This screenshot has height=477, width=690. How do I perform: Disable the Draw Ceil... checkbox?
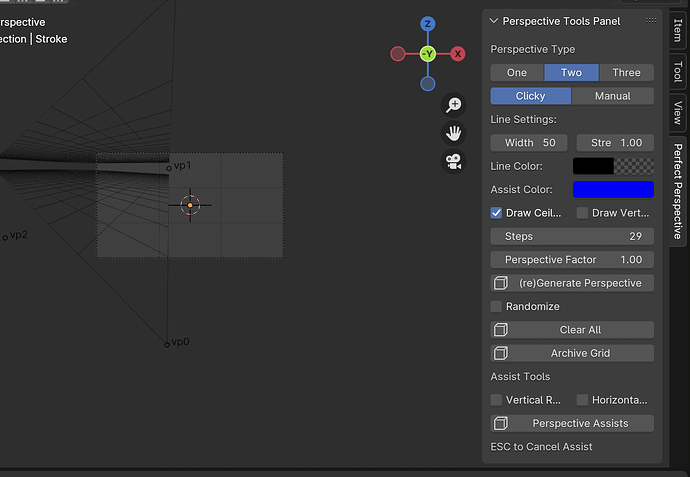coord(496,213)
